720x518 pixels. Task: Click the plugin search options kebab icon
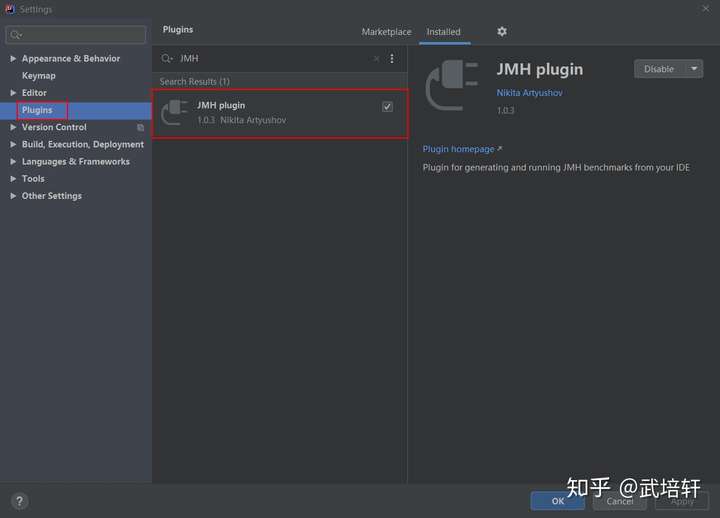pos(392,58)
